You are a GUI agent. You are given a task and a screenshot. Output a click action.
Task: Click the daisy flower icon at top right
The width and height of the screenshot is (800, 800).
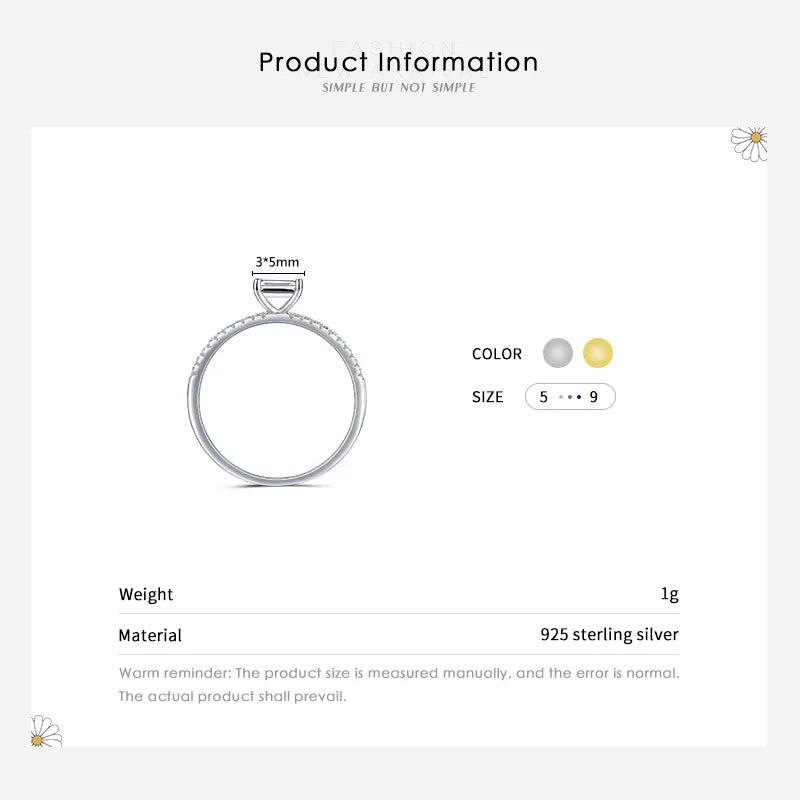[751, 143]
